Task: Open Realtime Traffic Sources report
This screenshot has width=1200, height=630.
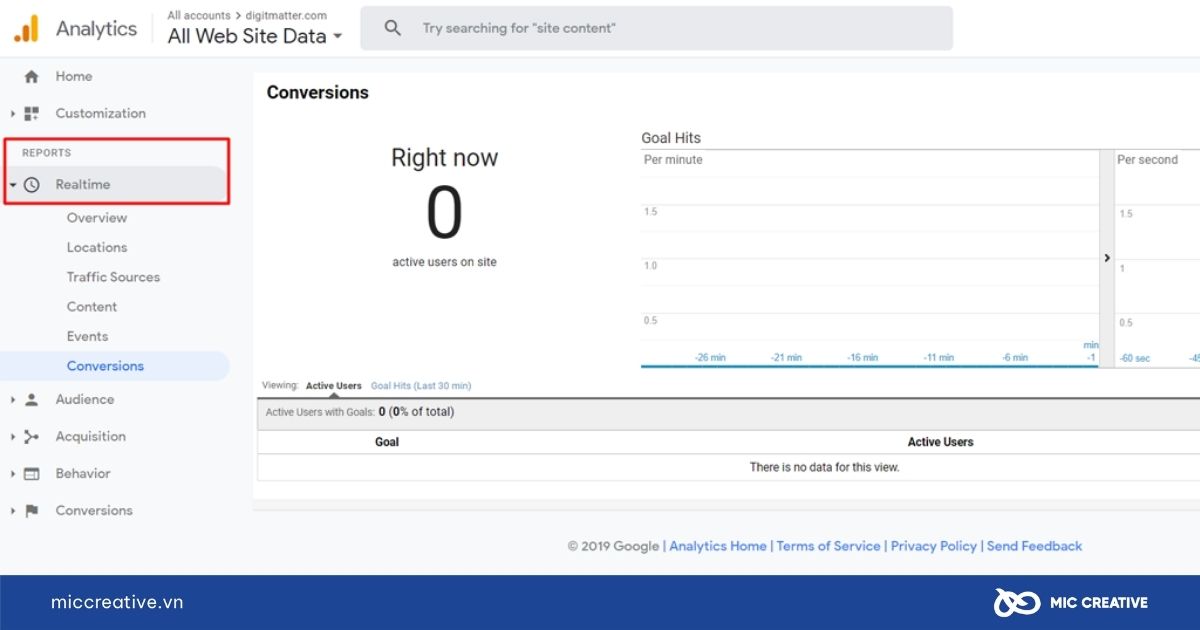Action: (113, 277)
